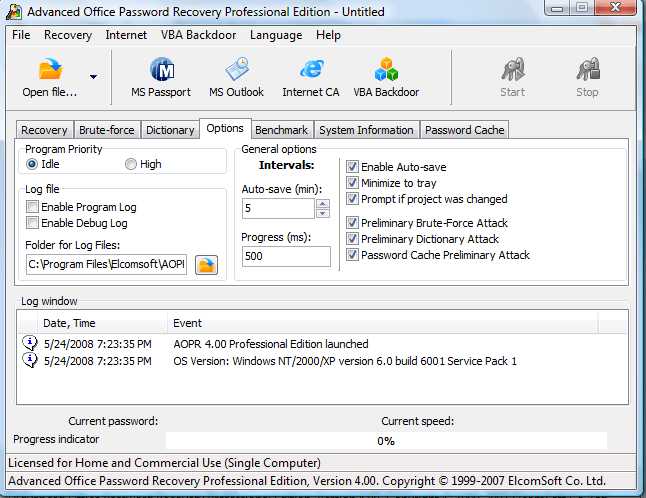
Task: Open the Recovery menu
Action: [x=68, y=35]
